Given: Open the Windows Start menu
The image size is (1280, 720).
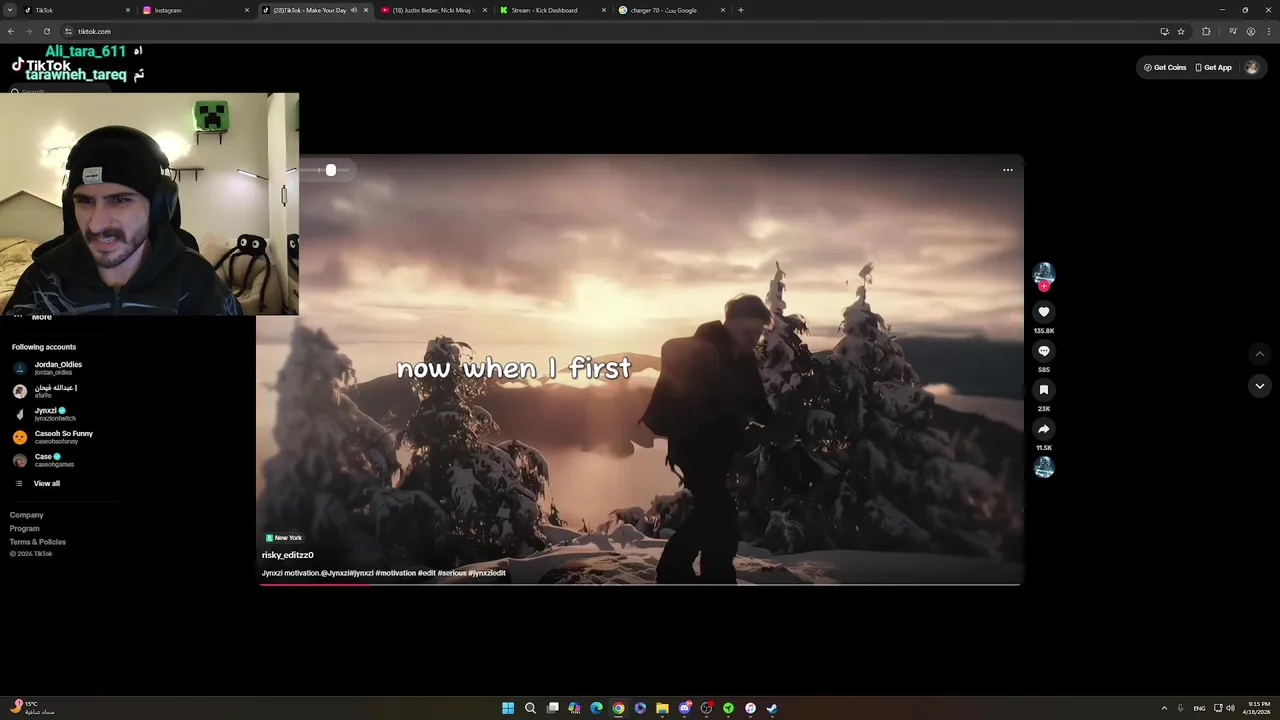Looking at the screenshot, I should 508,708.
